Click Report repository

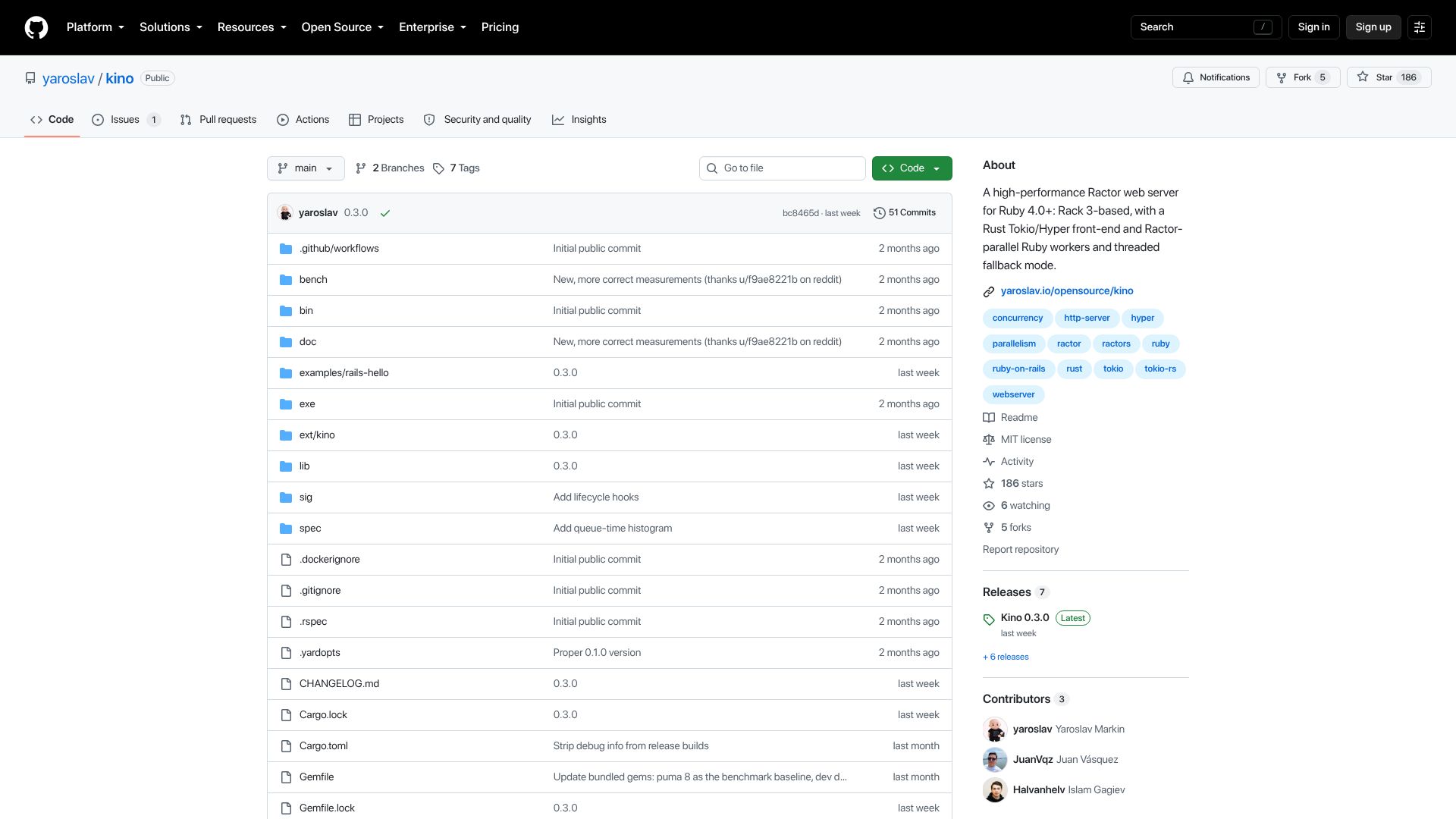pyautogui.click(x=1020, y=550)
